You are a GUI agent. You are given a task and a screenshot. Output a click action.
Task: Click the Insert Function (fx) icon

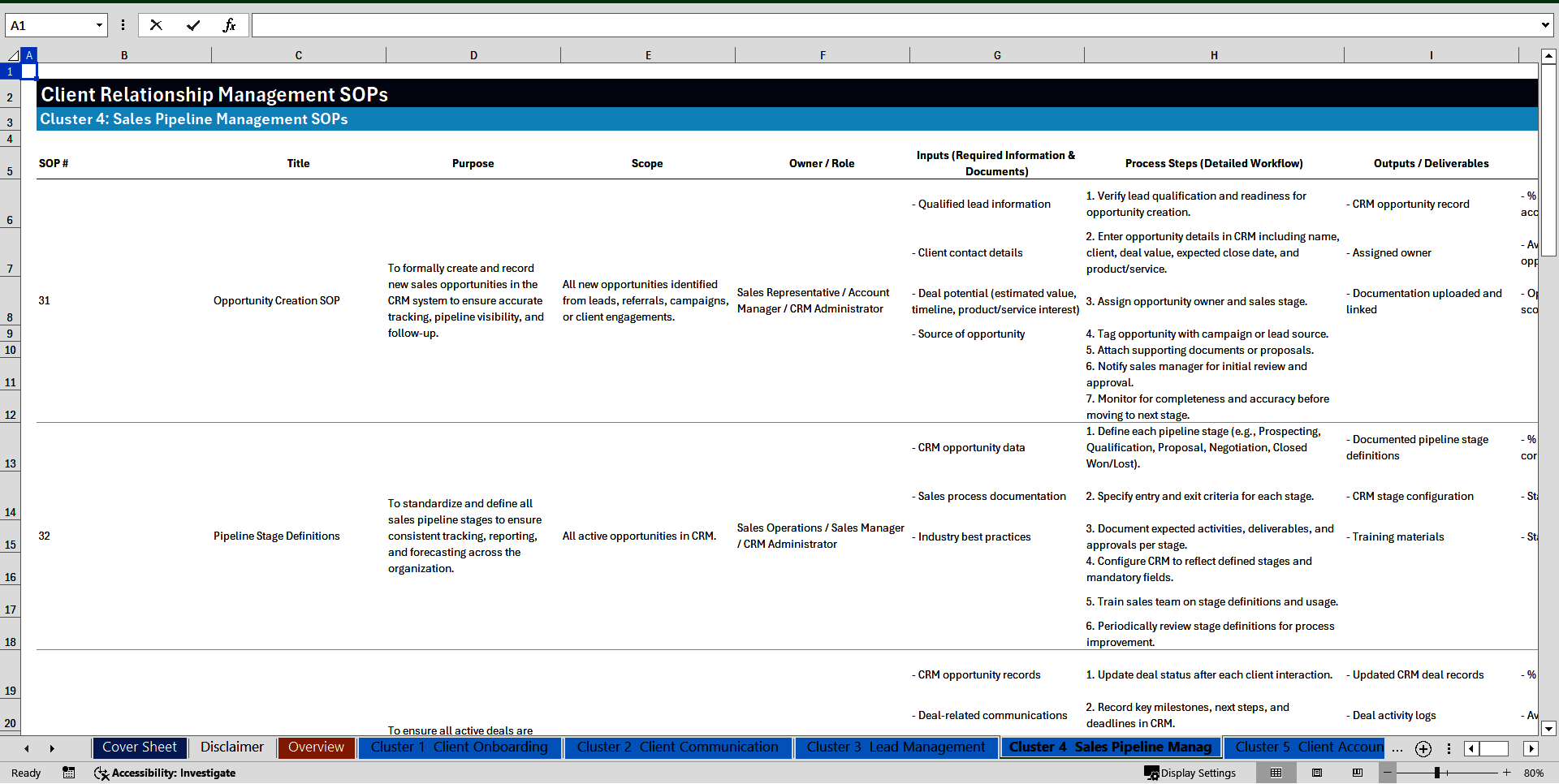230,25
